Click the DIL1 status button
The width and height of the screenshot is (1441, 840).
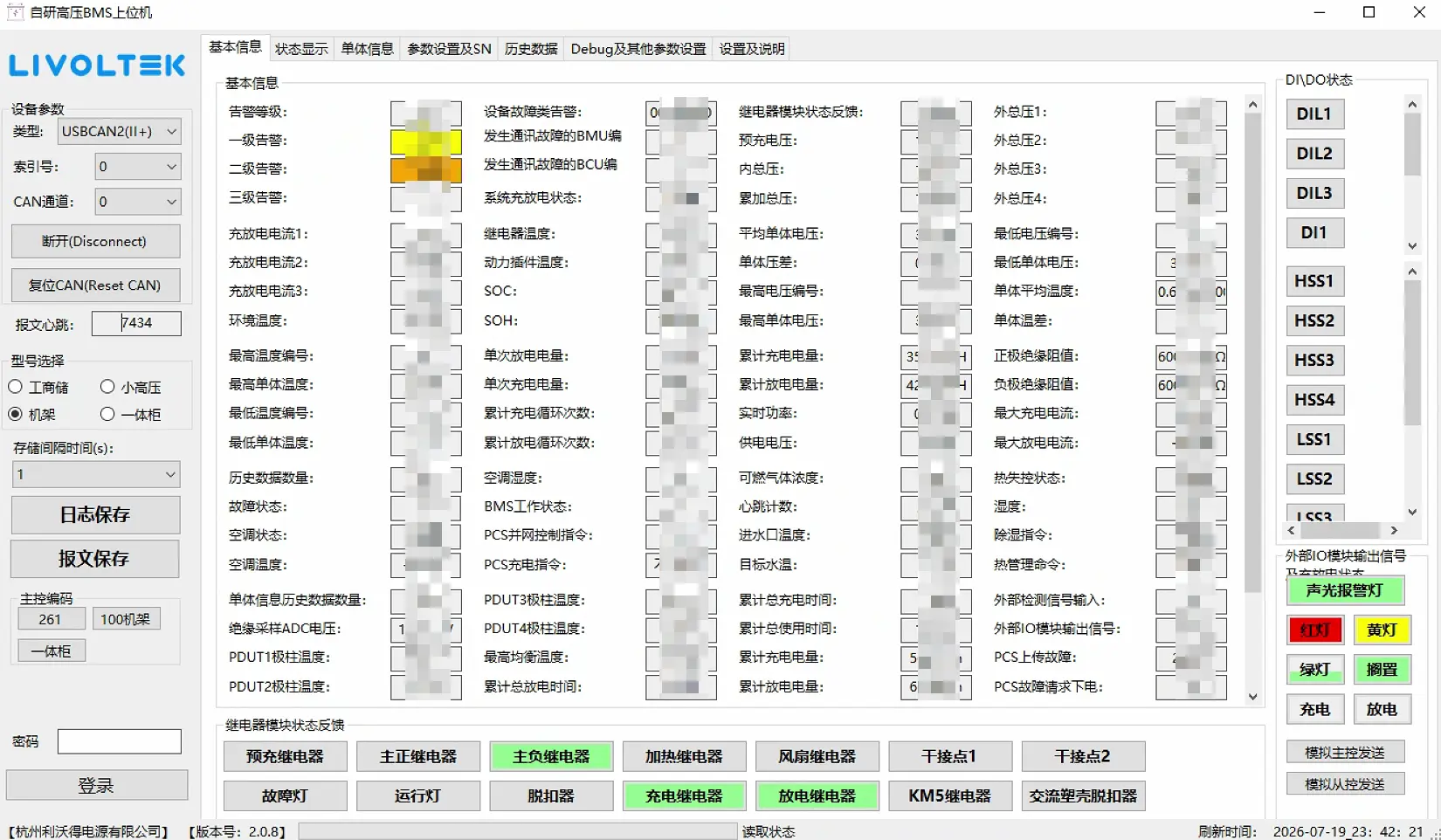pos(1314,114)
